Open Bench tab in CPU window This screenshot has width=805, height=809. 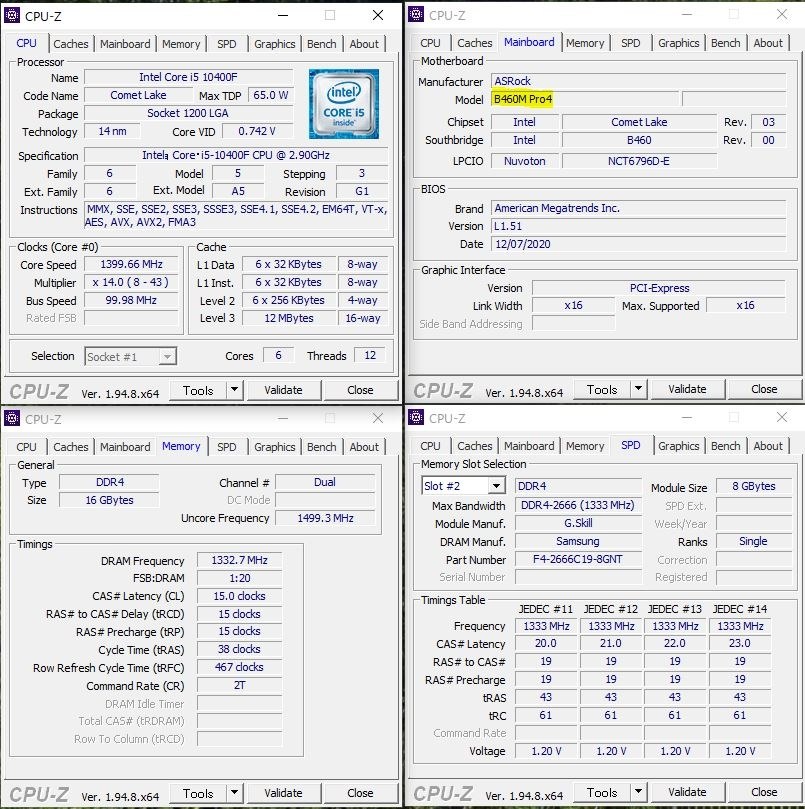tap(321, 44)
